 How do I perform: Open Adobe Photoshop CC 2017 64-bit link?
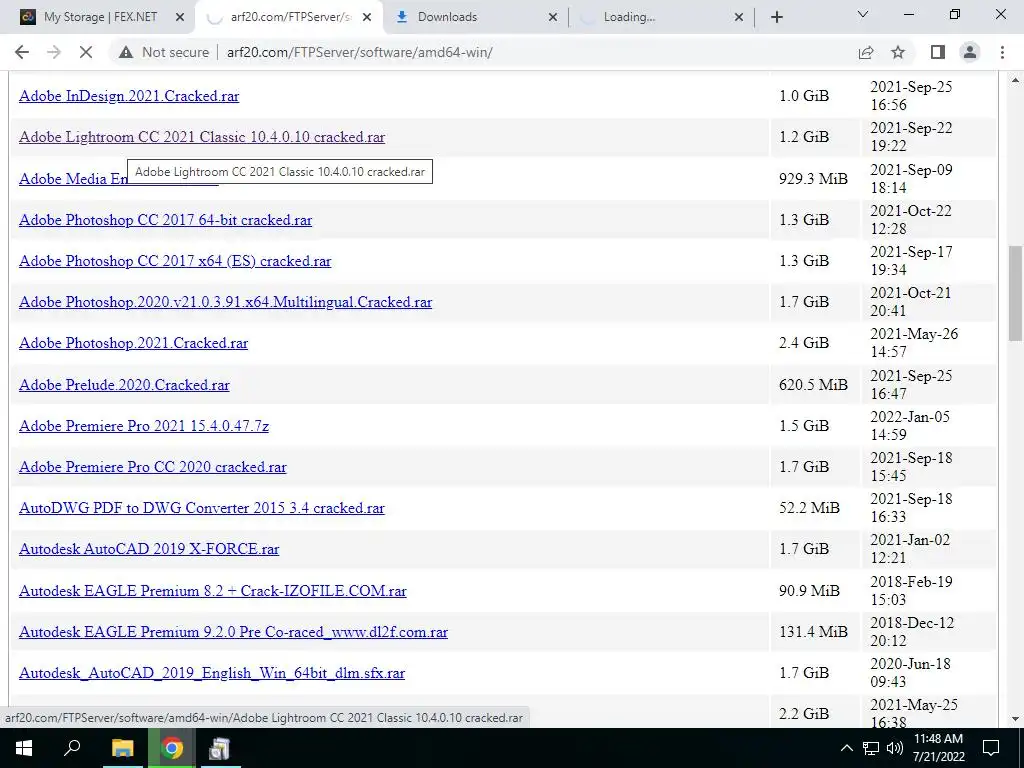165,220
